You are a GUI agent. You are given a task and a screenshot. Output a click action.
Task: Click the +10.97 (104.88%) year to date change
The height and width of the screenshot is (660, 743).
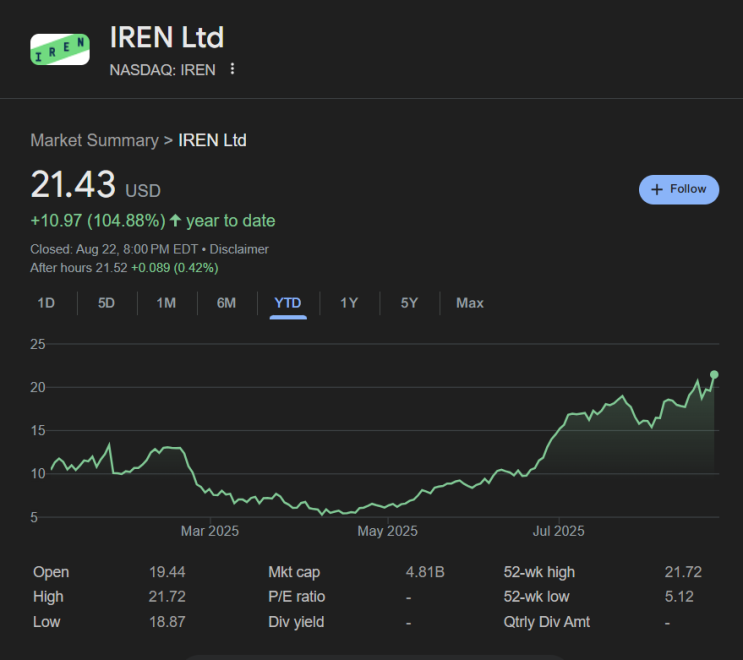click(x=153, y=221)
